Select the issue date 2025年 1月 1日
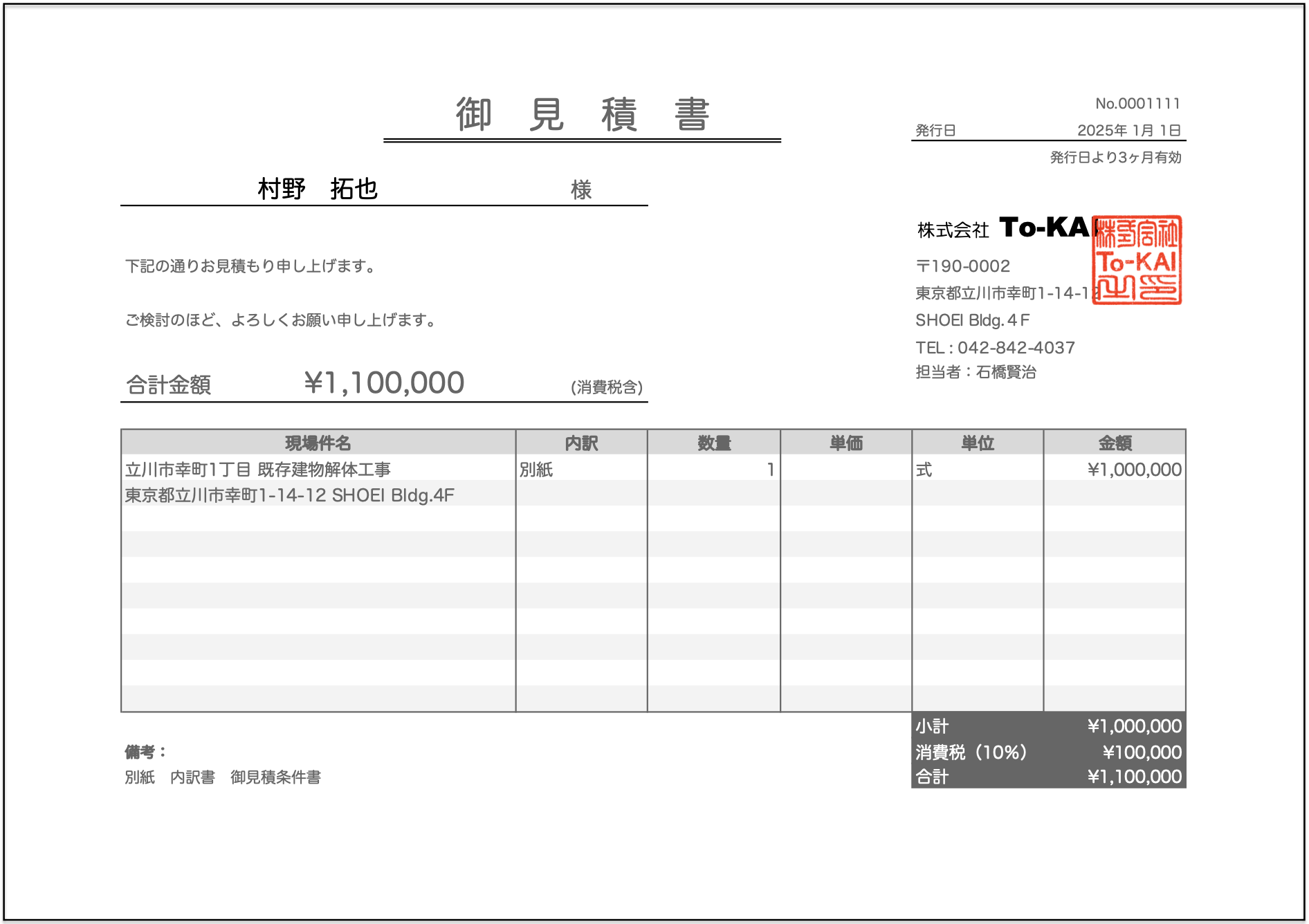 tap(1128, 130)
